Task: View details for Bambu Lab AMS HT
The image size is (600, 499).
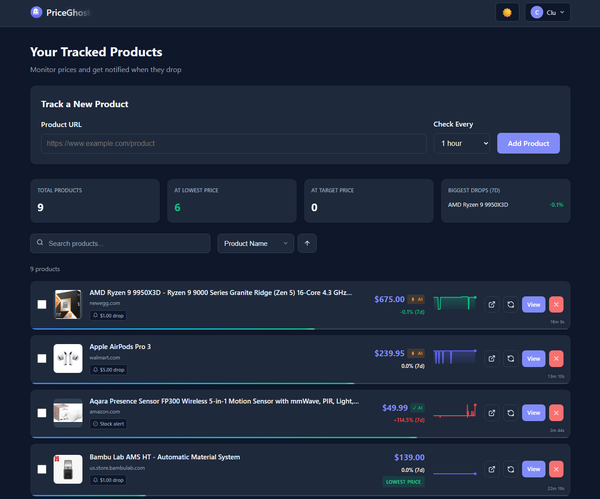Action: pos(533,468)
